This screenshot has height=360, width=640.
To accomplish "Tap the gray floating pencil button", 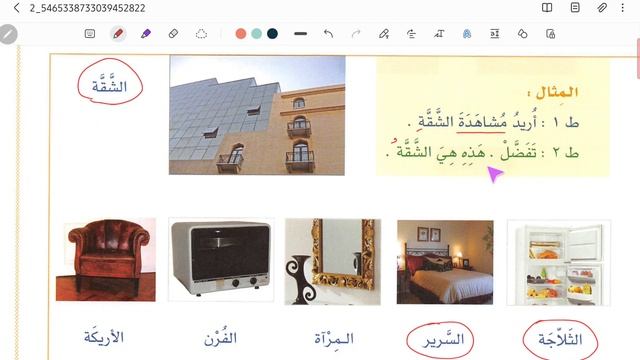I will point(8,34).
